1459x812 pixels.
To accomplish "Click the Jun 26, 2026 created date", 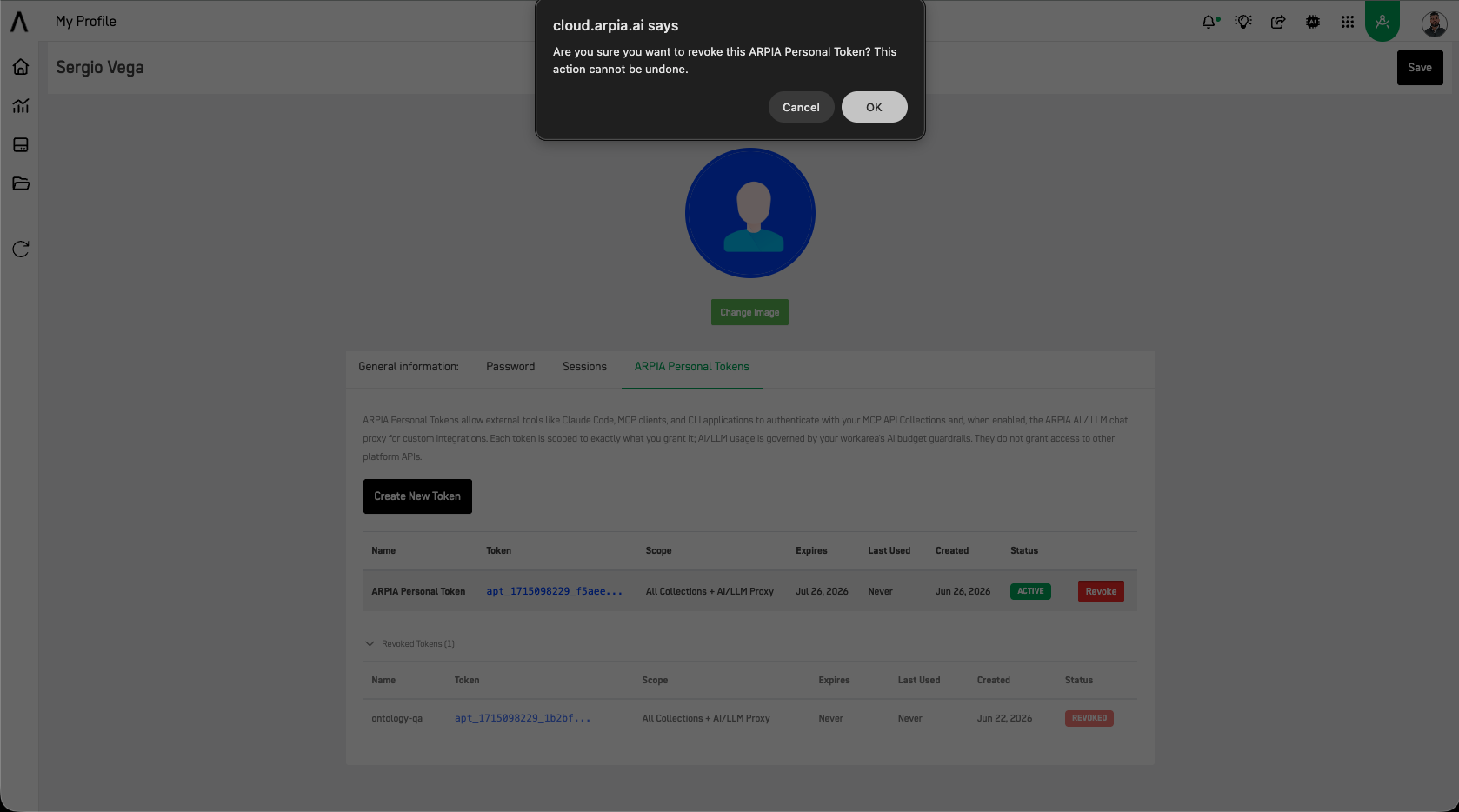I will coord(963,591).
